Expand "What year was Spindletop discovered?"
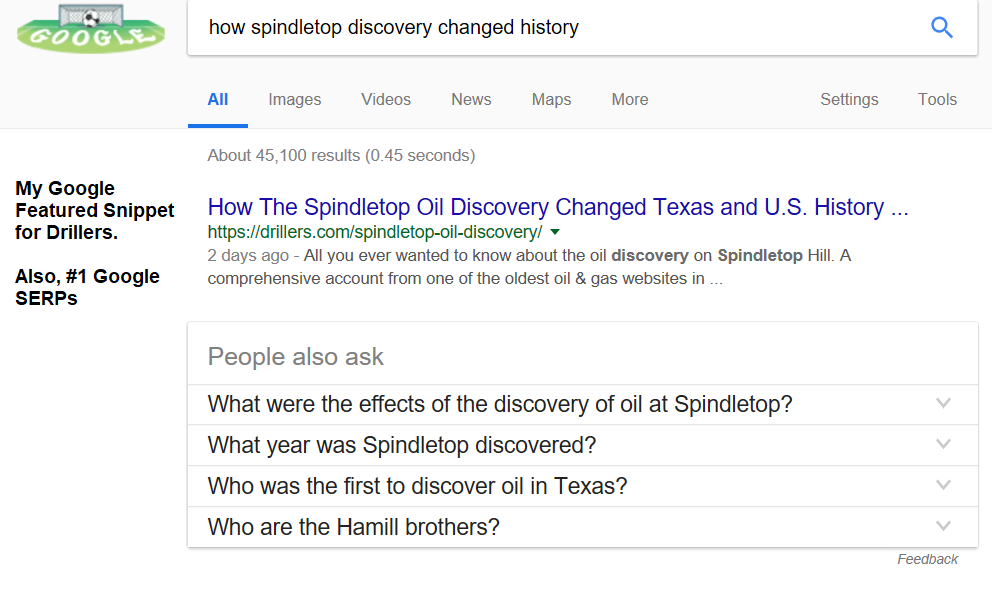The height and width of the screenshot is (589, 992). tap(402, 445)
